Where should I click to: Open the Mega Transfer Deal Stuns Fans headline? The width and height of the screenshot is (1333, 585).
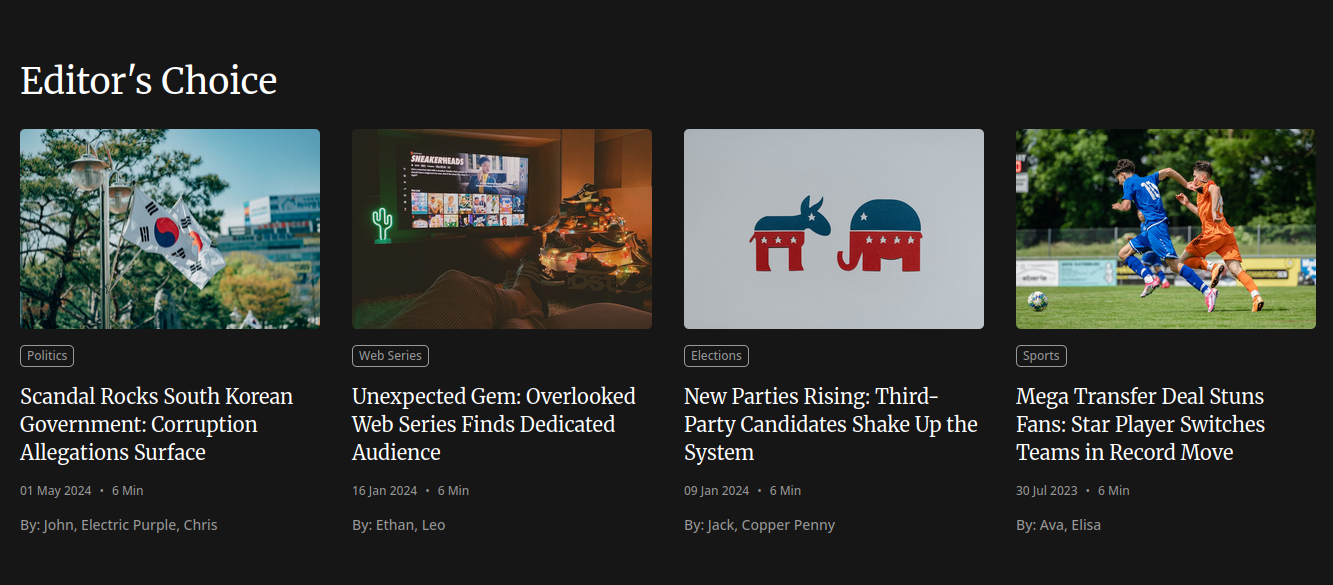coord(1141,424)
